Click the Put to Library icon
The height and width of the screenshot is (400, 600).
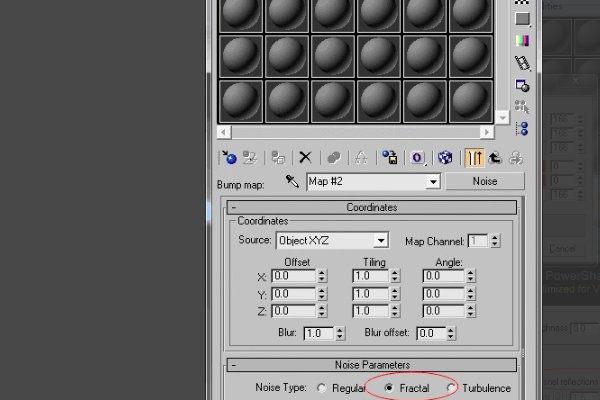pos(390,157)
